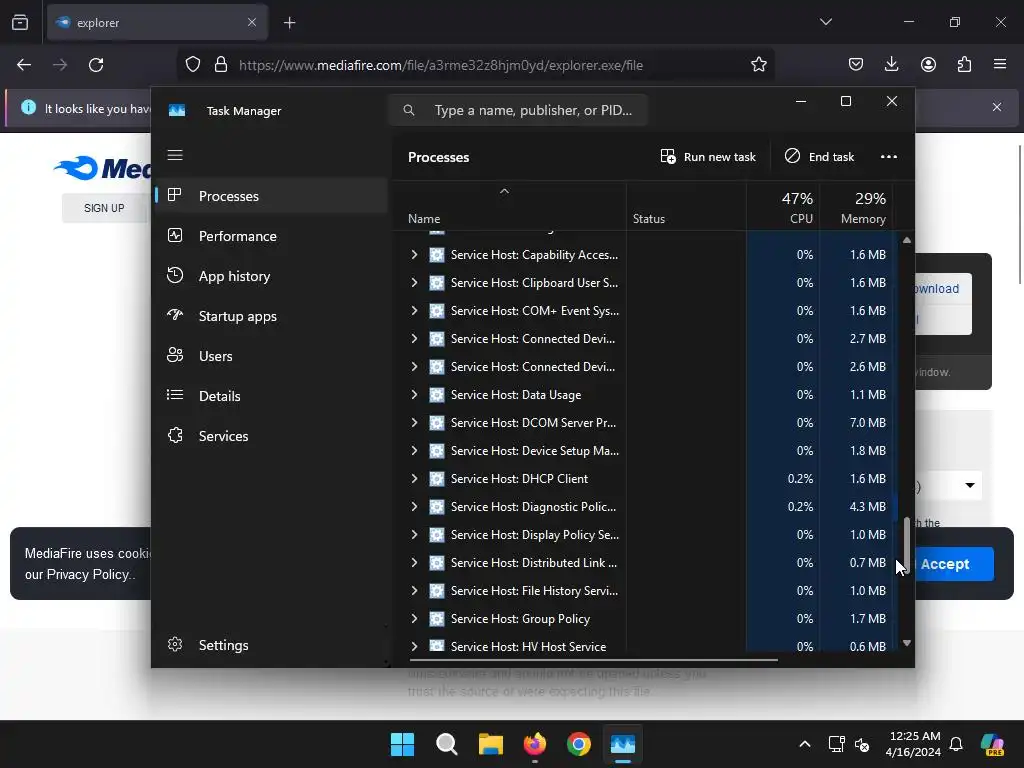Click the Run new task button
This screenshot has height=768, width=1024.
pyautogui.click(x=708, y=157)
